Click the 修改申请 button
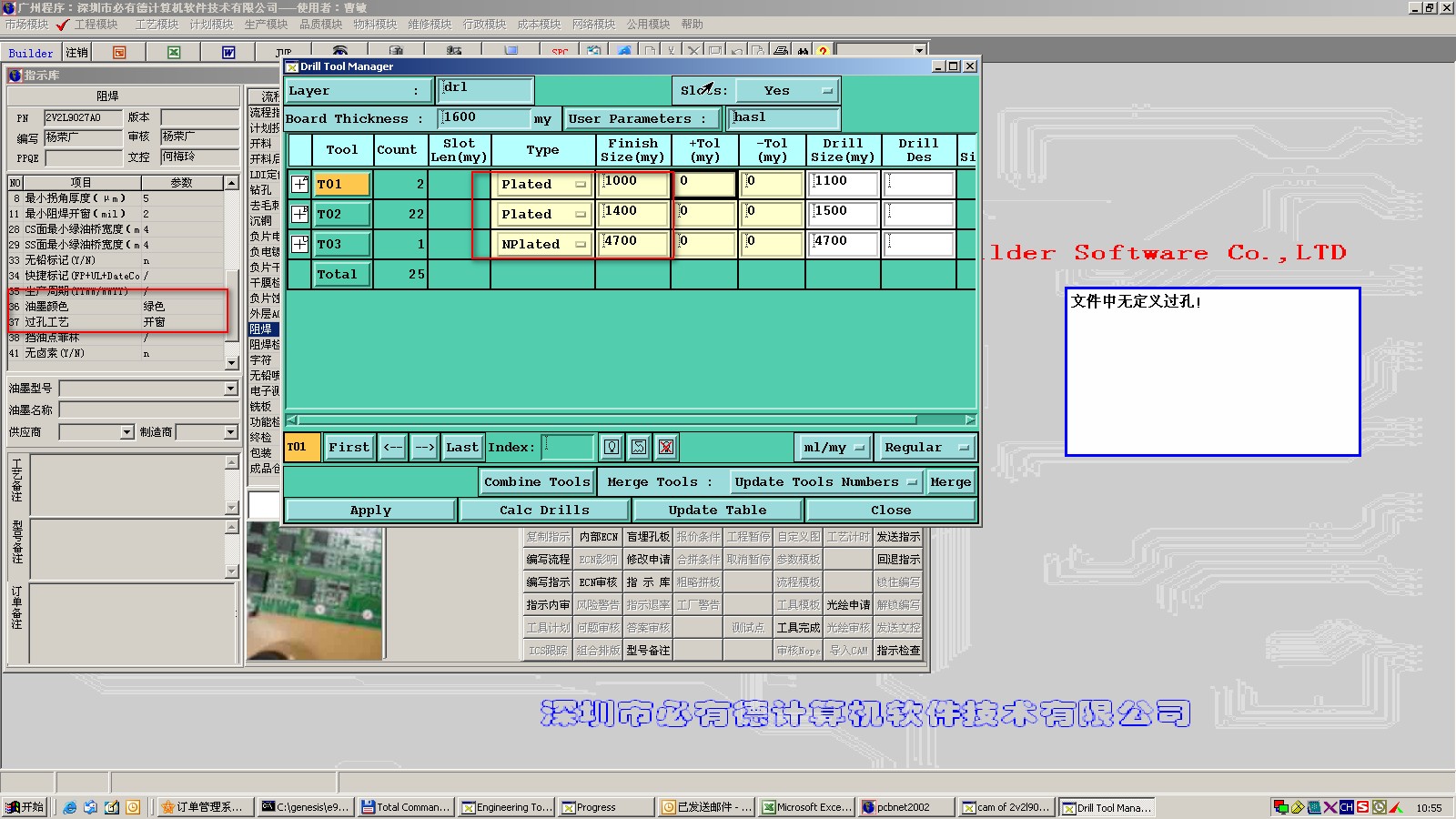Viewport: 1456px width, 819px height. (x=648, y=560)
